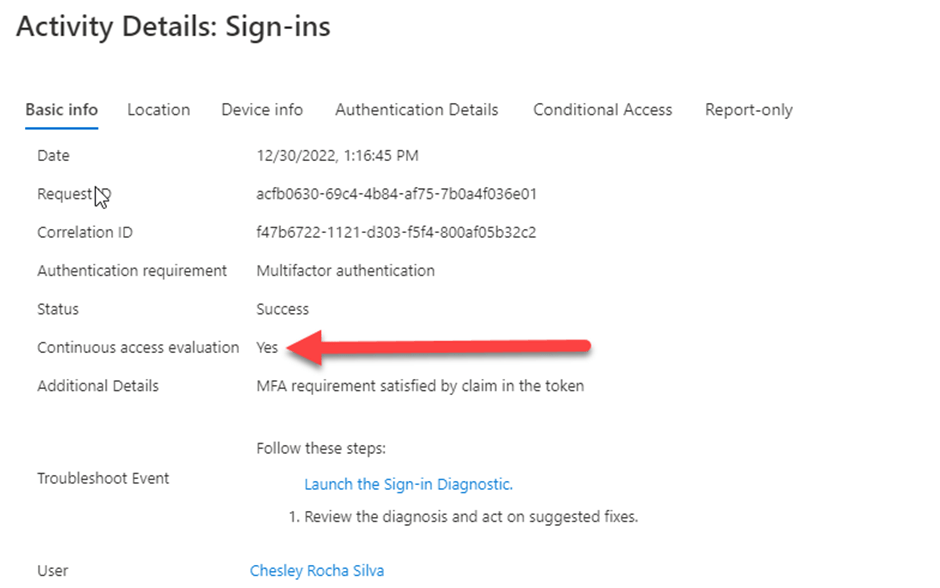The width and height of the screenshot is (940, 588).
Task: Click the Troubleshoot Event label
Action: coord(103,478)
